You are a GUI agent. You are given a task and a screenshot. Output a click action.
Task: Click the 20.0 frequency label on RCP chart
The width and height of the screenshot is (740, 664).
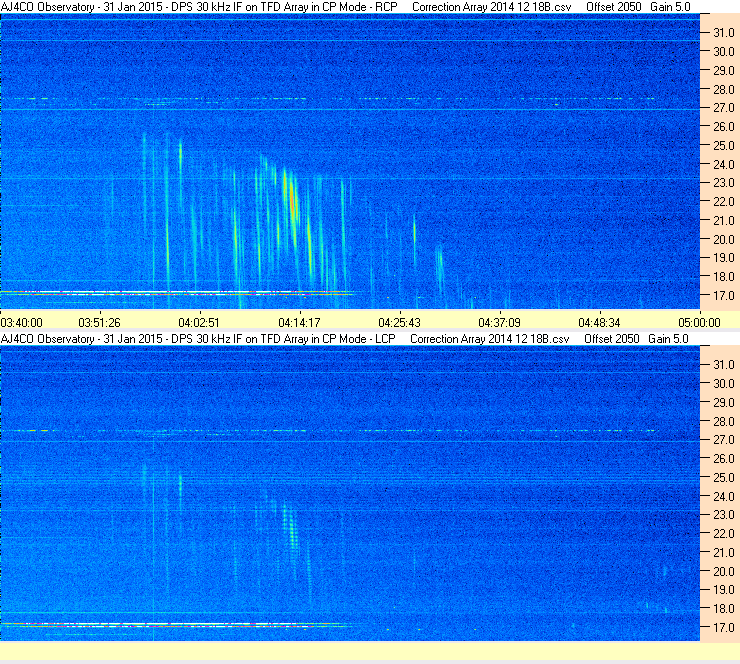click(724, 240)
